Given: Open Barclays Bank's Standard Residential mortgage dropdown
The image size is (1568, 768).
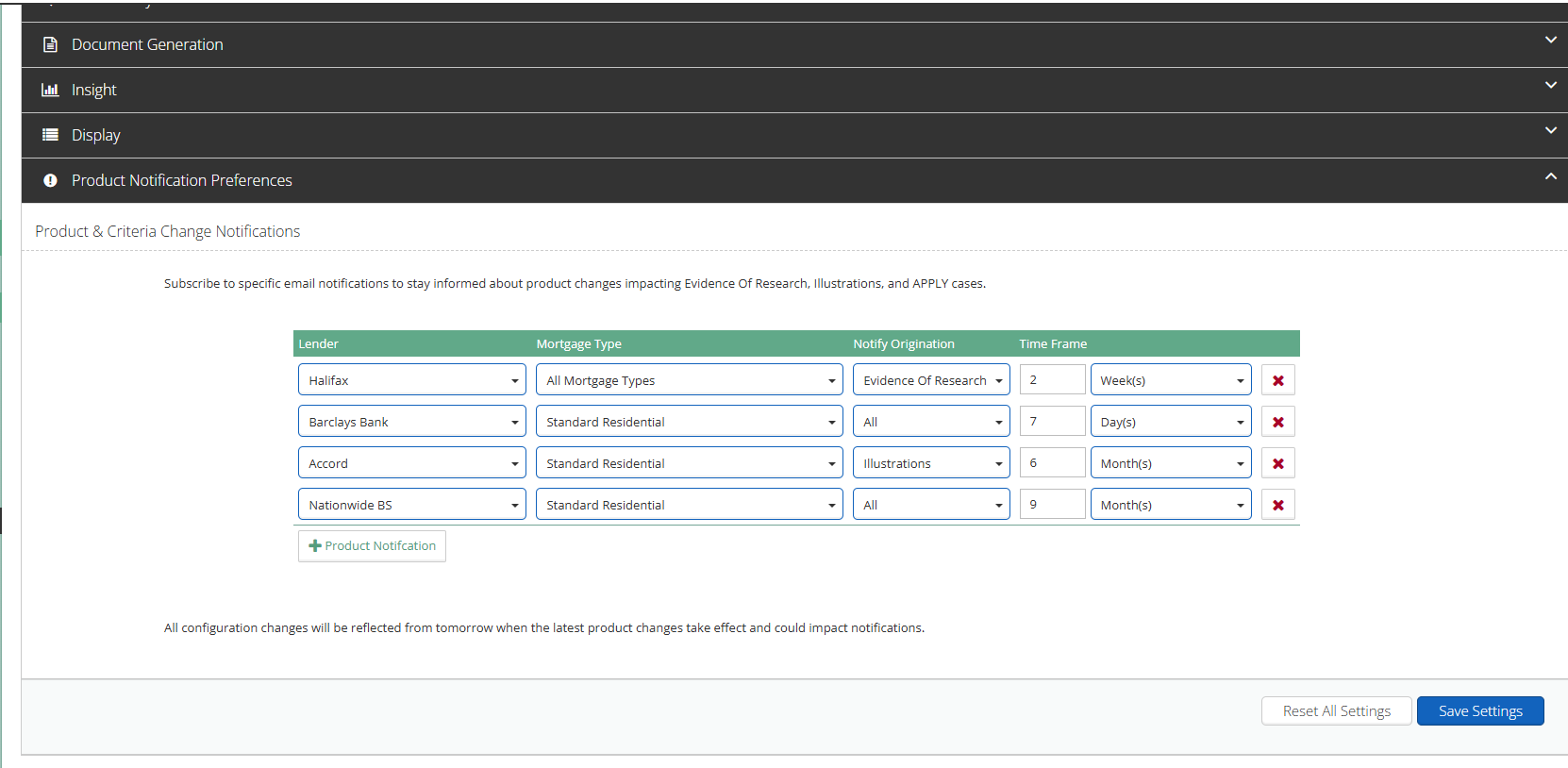Looking at the screenshot, I should 690,422.
